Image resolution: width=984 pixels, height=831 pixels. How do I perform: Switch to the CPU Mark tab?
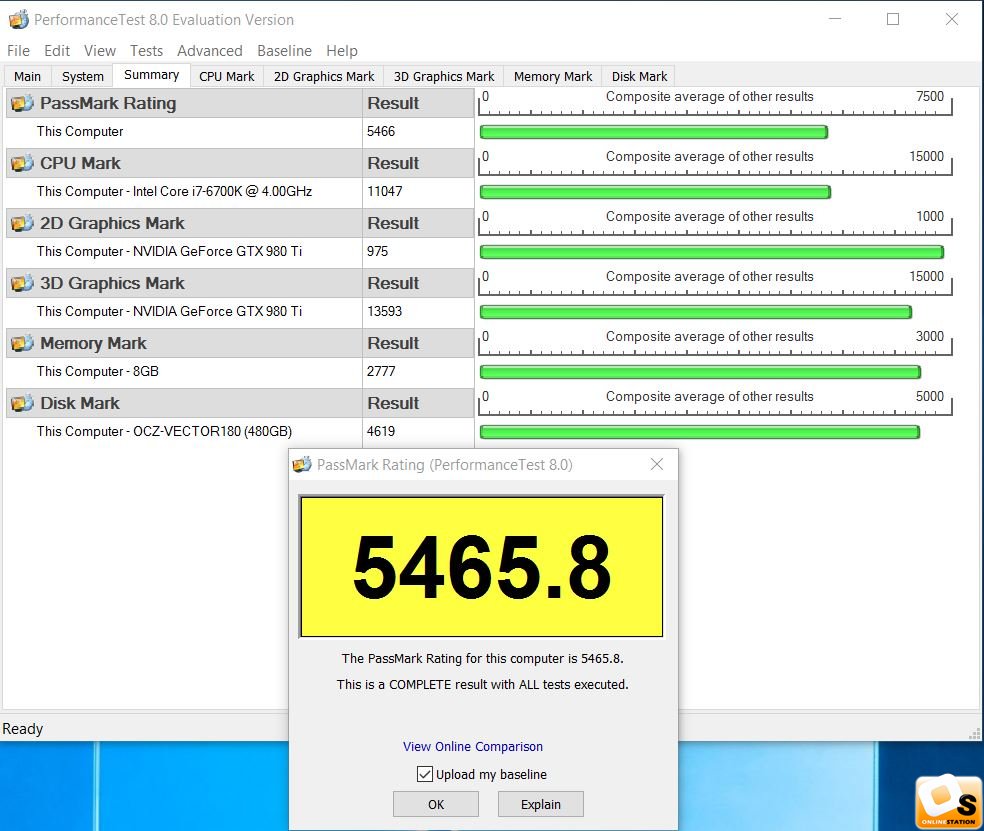point(227,77)
